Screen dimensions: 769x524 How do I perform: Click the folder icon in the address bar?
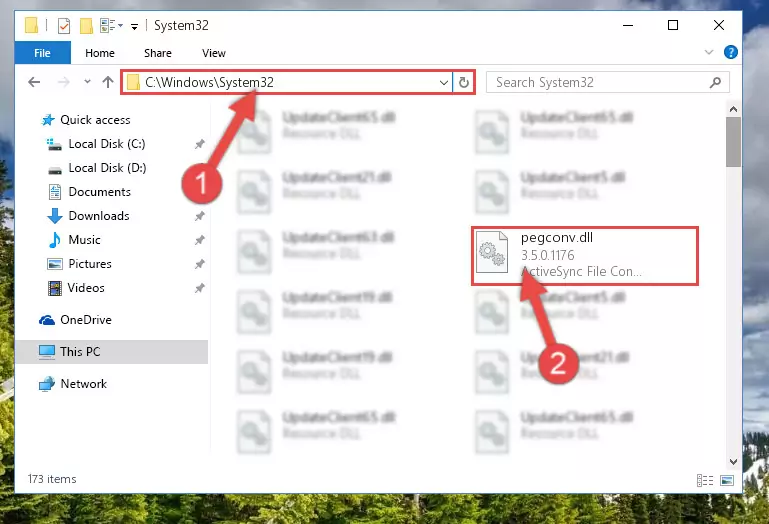tap(133, 82)
